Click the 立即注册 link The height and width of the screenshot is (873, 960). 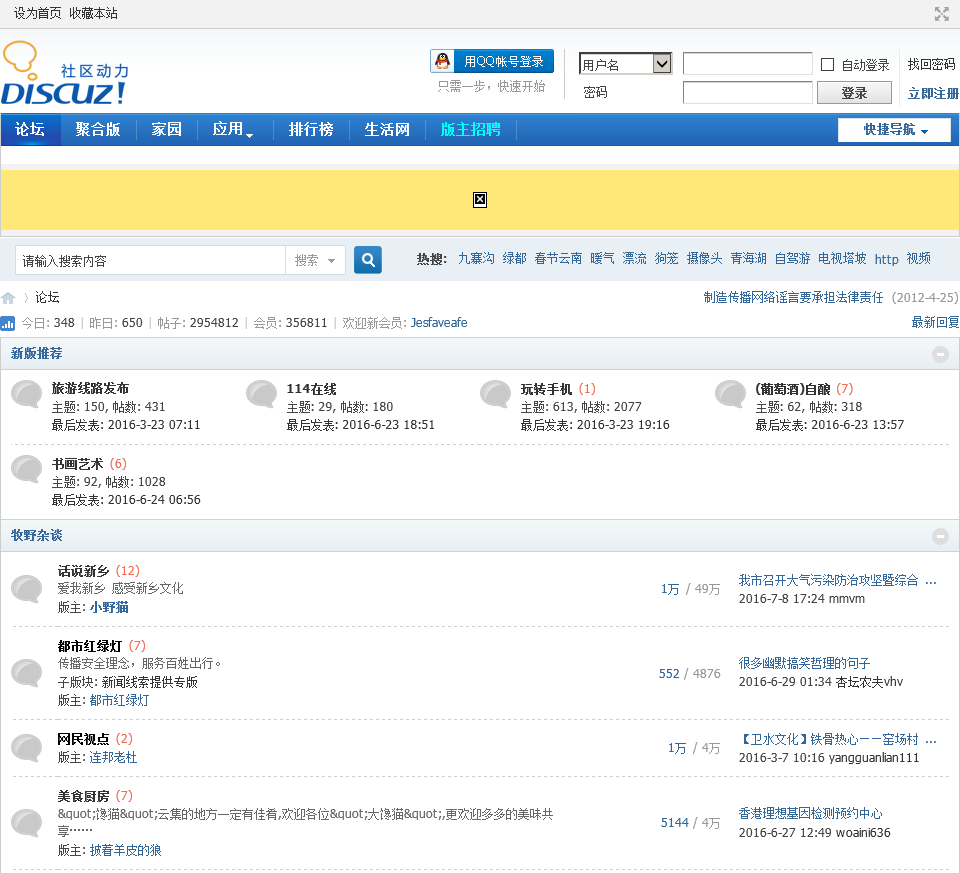click(932, 94)
